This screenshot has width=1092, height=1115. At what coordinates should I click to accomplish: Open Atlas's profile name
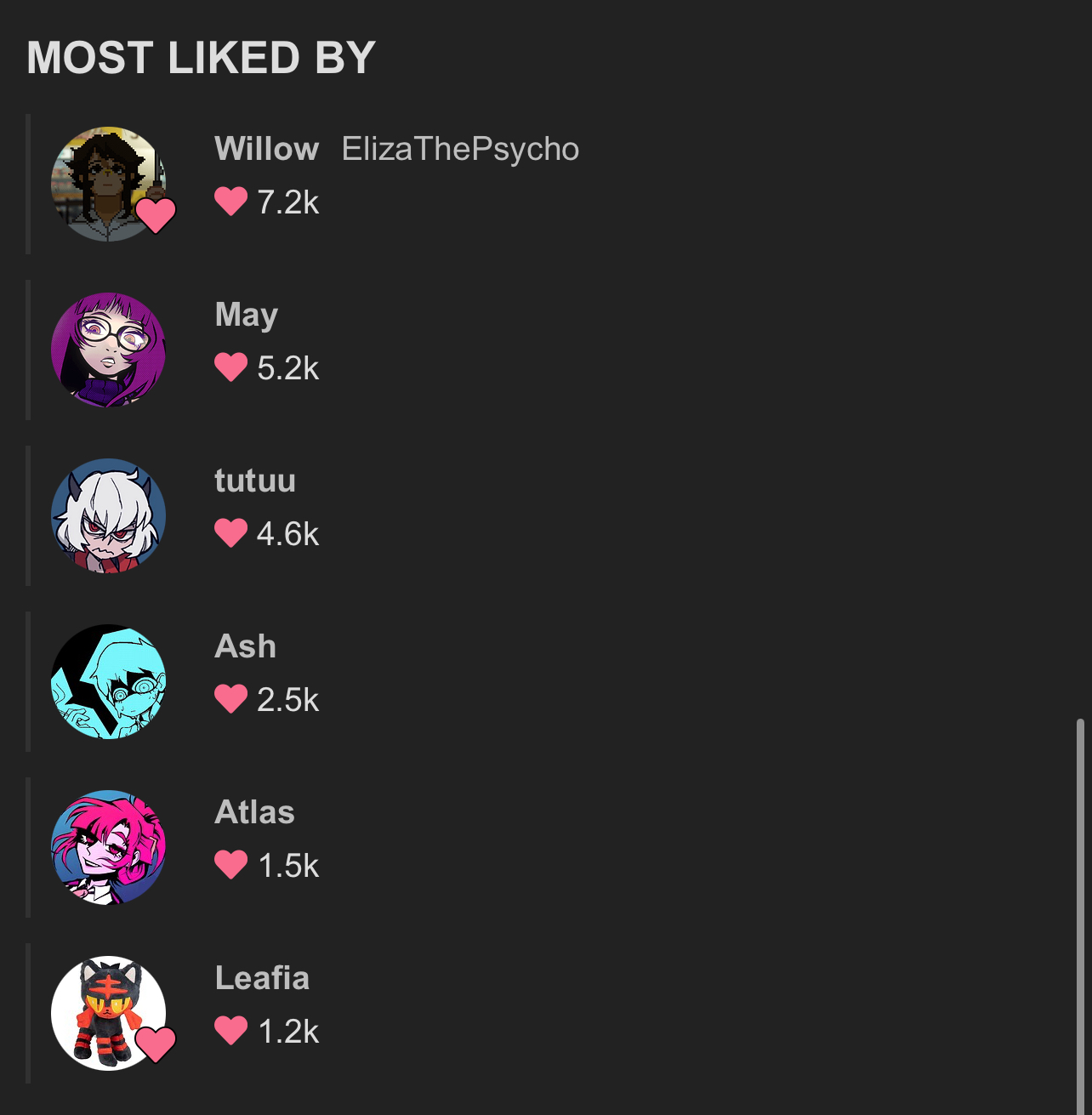[254, 812]
